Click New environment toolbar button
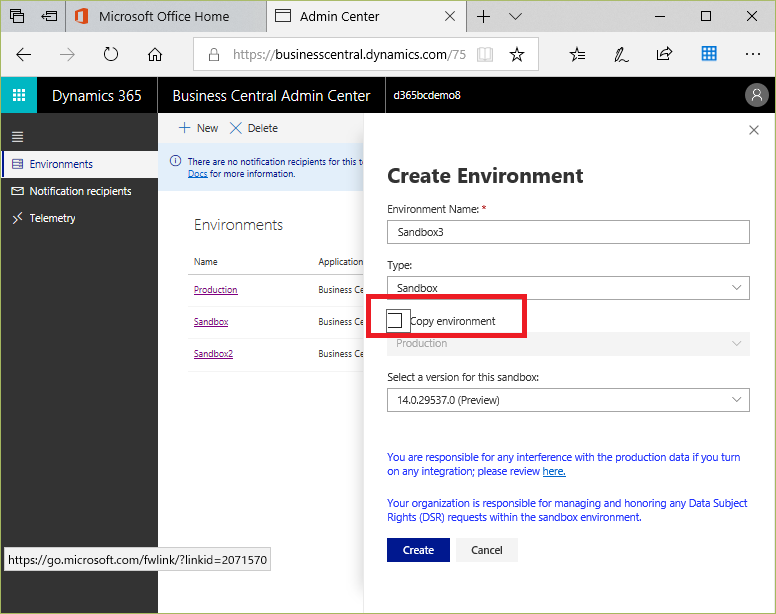The width and height of the screenshot is (776, 614). coord(198,128)
